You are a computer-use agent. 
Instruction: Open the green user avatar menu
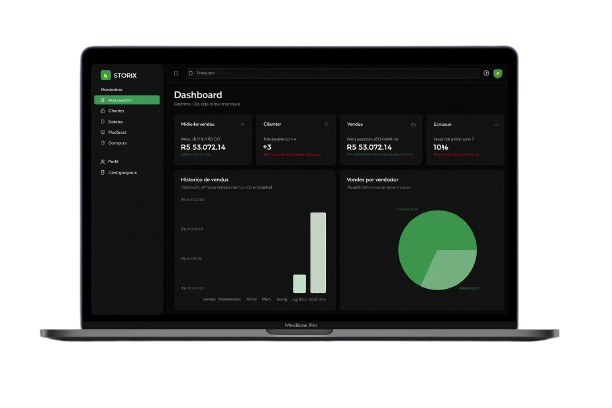click(x=497, y=73)
